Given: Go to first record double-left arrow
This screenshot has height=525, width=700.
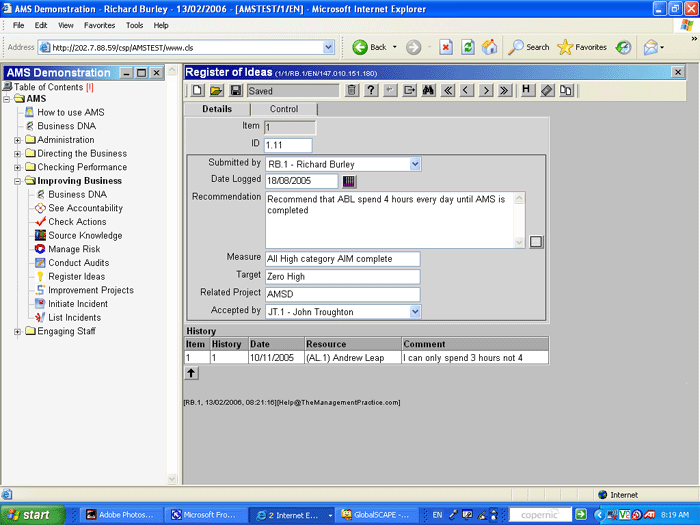Looking at the screenshot, I should [448, 91].
